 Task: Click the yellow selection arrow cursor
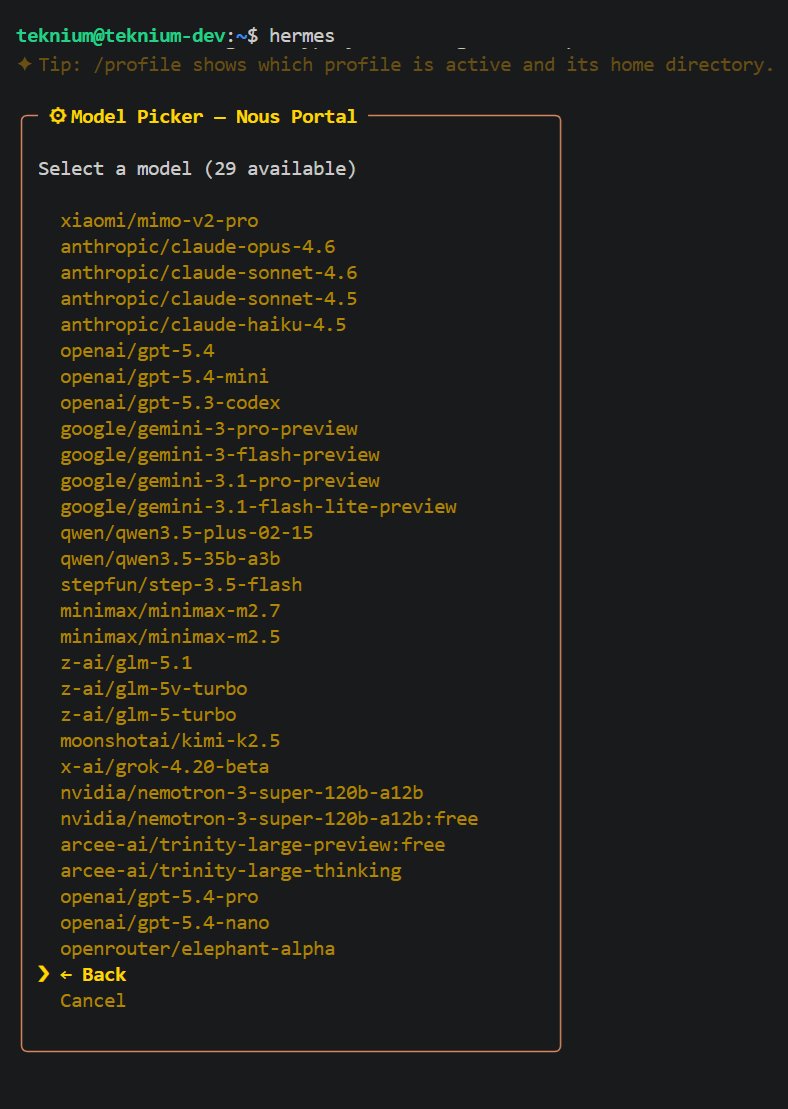click(43, 974)
